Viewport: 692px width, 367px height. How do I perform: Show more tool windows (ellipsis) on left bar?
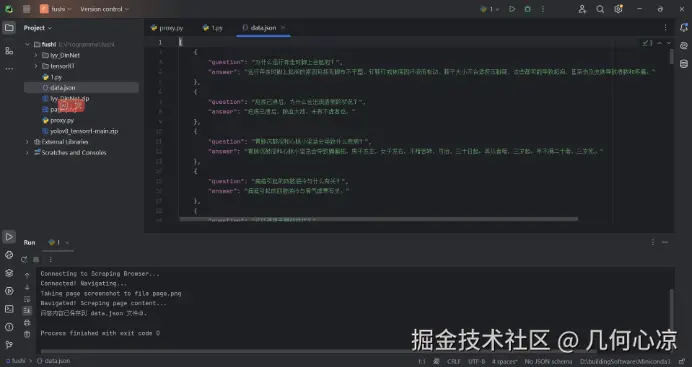9,68
